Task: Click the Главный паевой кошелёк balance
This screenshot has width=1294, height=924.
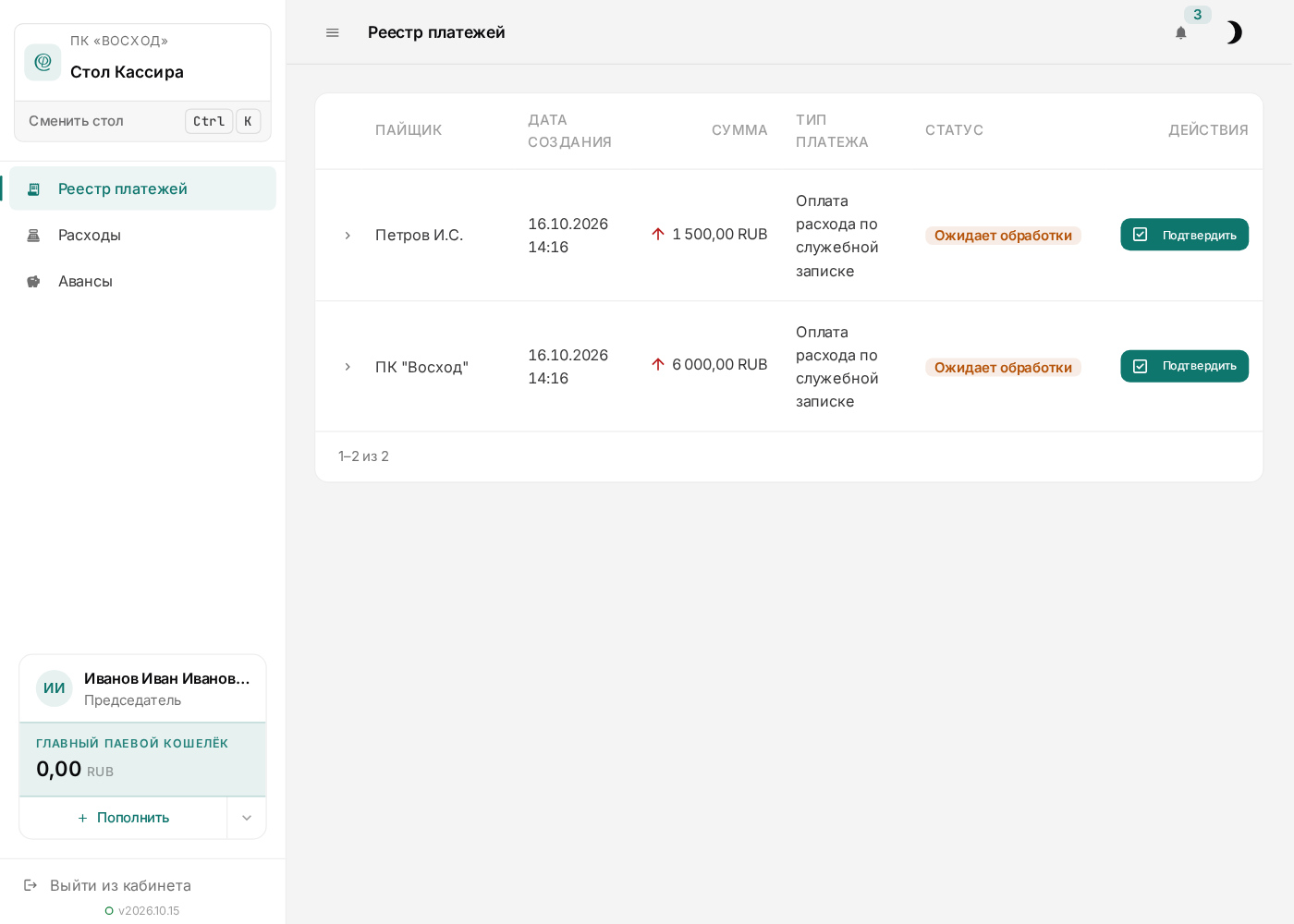Action: [142, 759]
